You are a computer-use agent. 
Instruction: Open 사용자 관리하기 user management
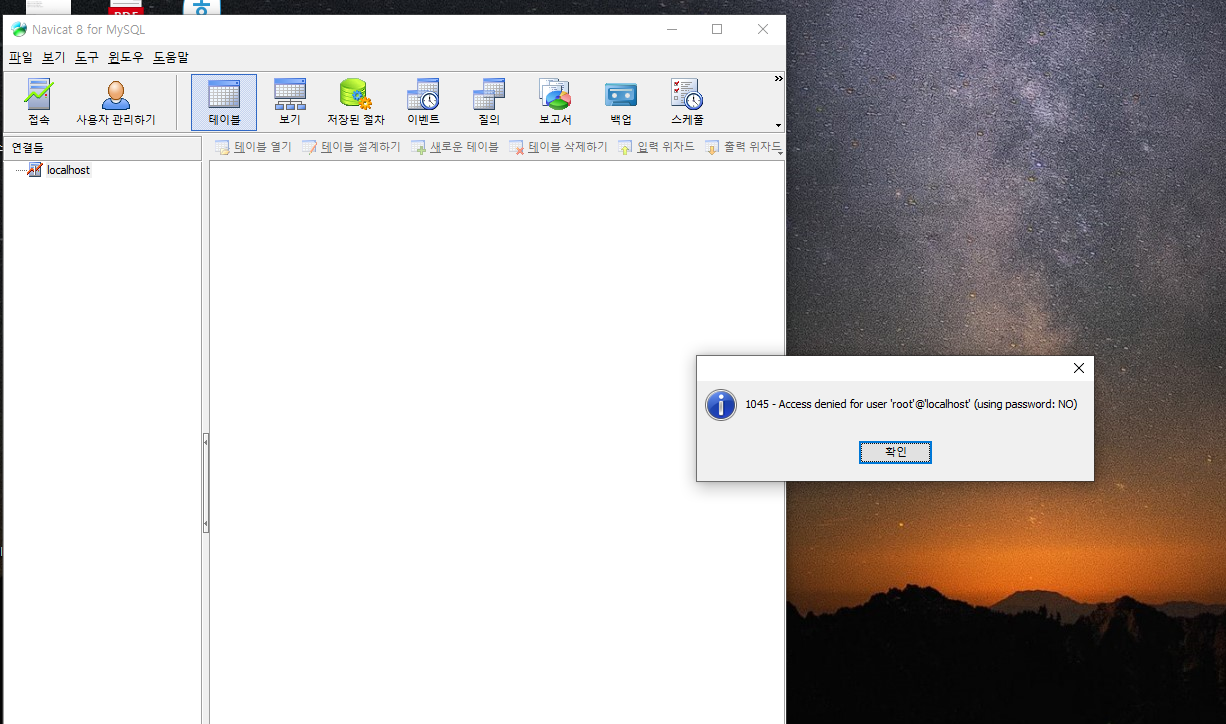pyautogui.click(x=116, y=102)
